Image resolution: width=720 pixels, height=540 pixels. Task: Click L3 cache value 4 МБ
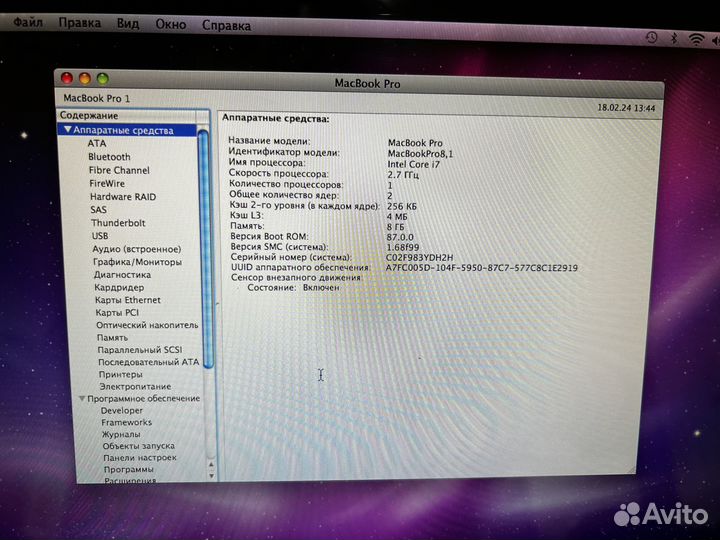pyautogui.click(x=397, y=216)
